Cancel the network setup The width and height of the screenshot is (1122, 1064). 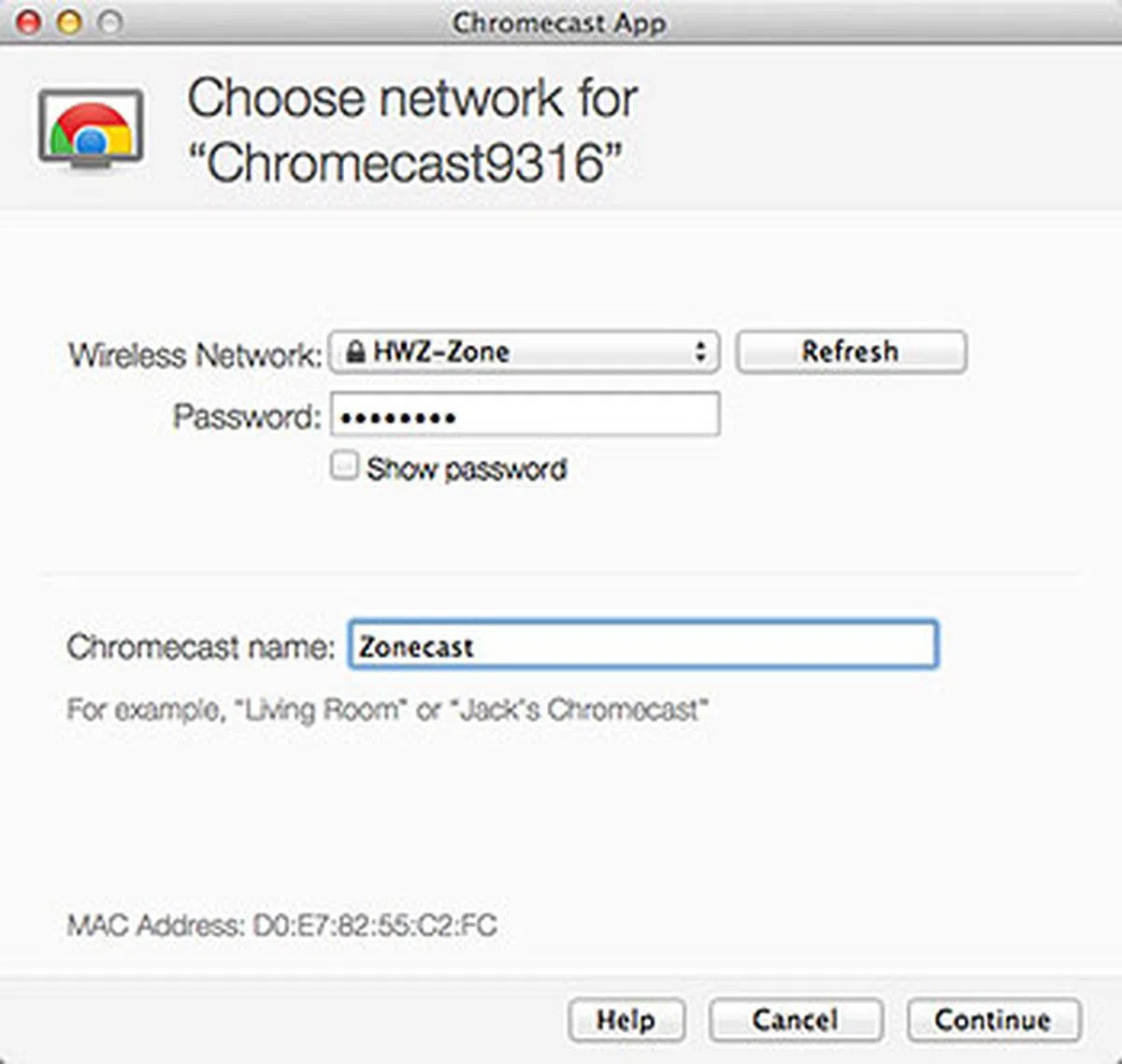[x=795, y=1020]
